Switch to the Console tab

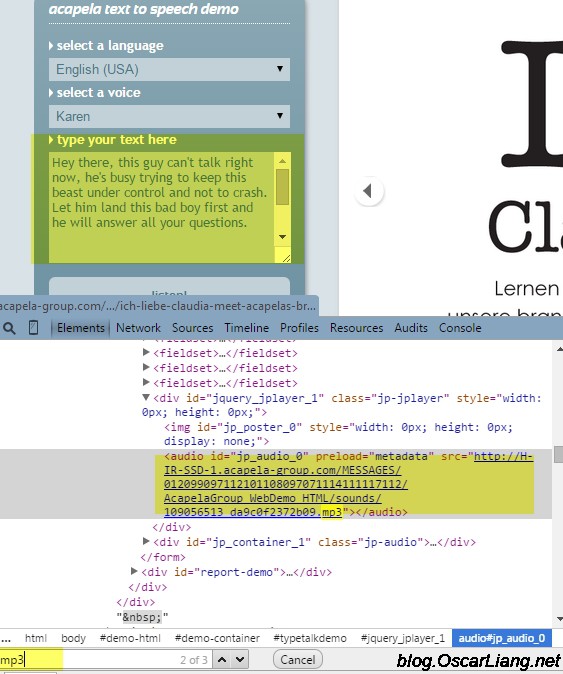coord(460,328)
